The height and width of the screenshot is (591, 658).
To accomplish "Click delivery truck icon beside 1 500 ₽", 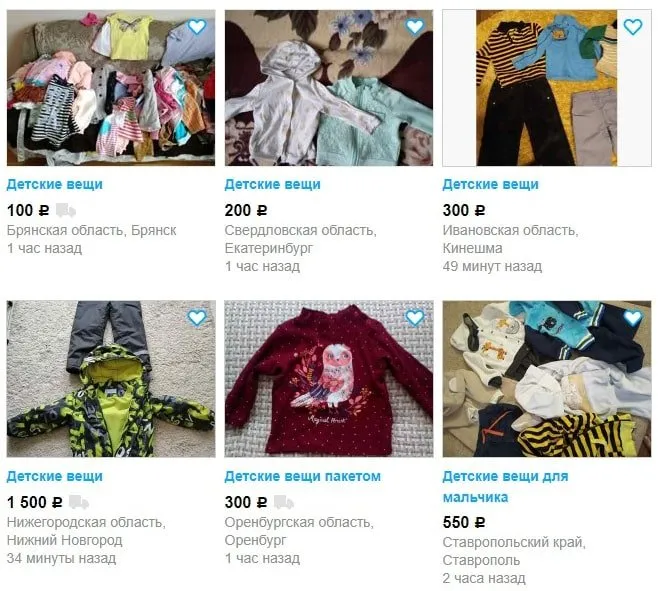I will coord(78,502).
